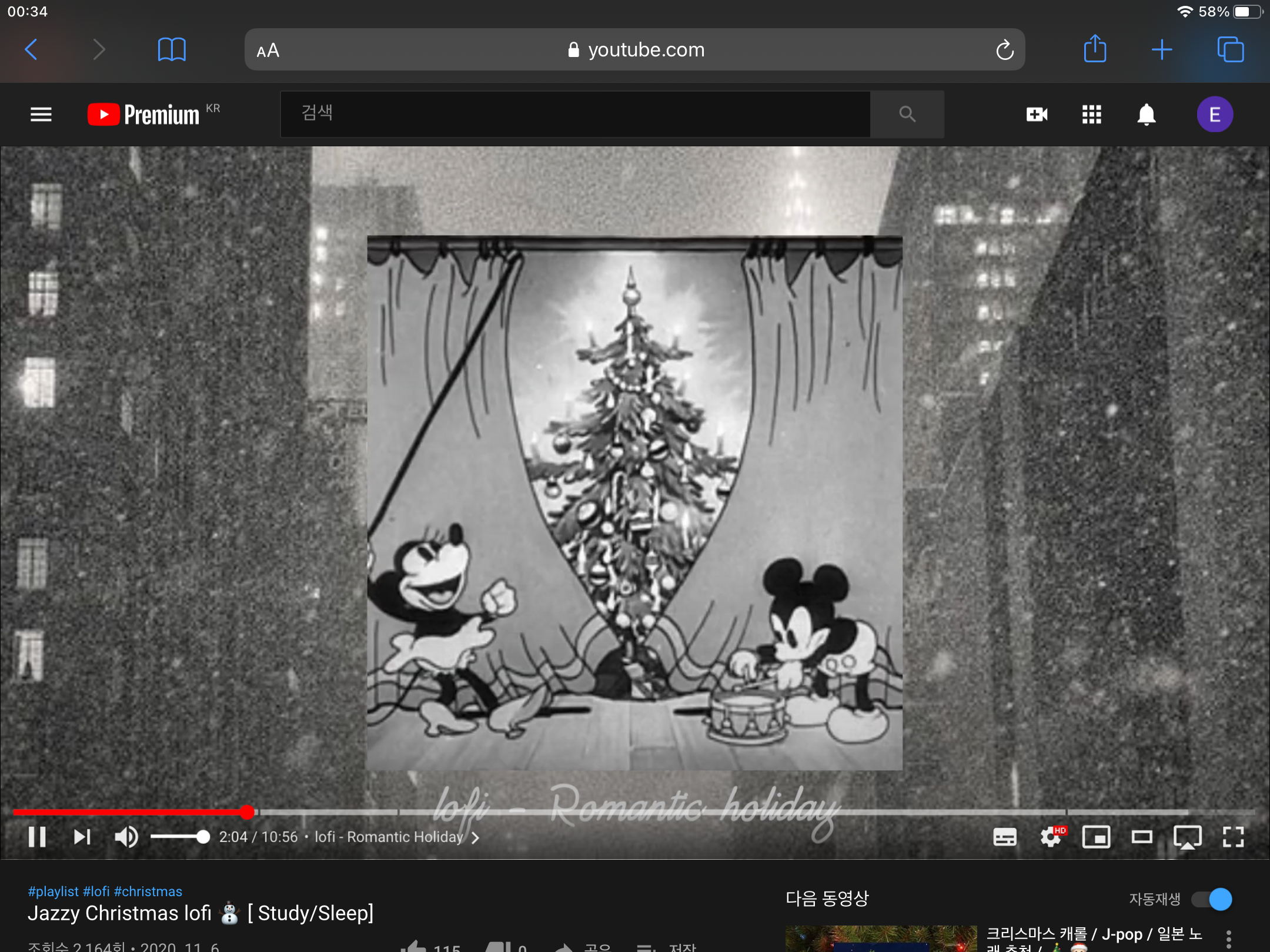Click the create video camera icon

(1037, 114)
